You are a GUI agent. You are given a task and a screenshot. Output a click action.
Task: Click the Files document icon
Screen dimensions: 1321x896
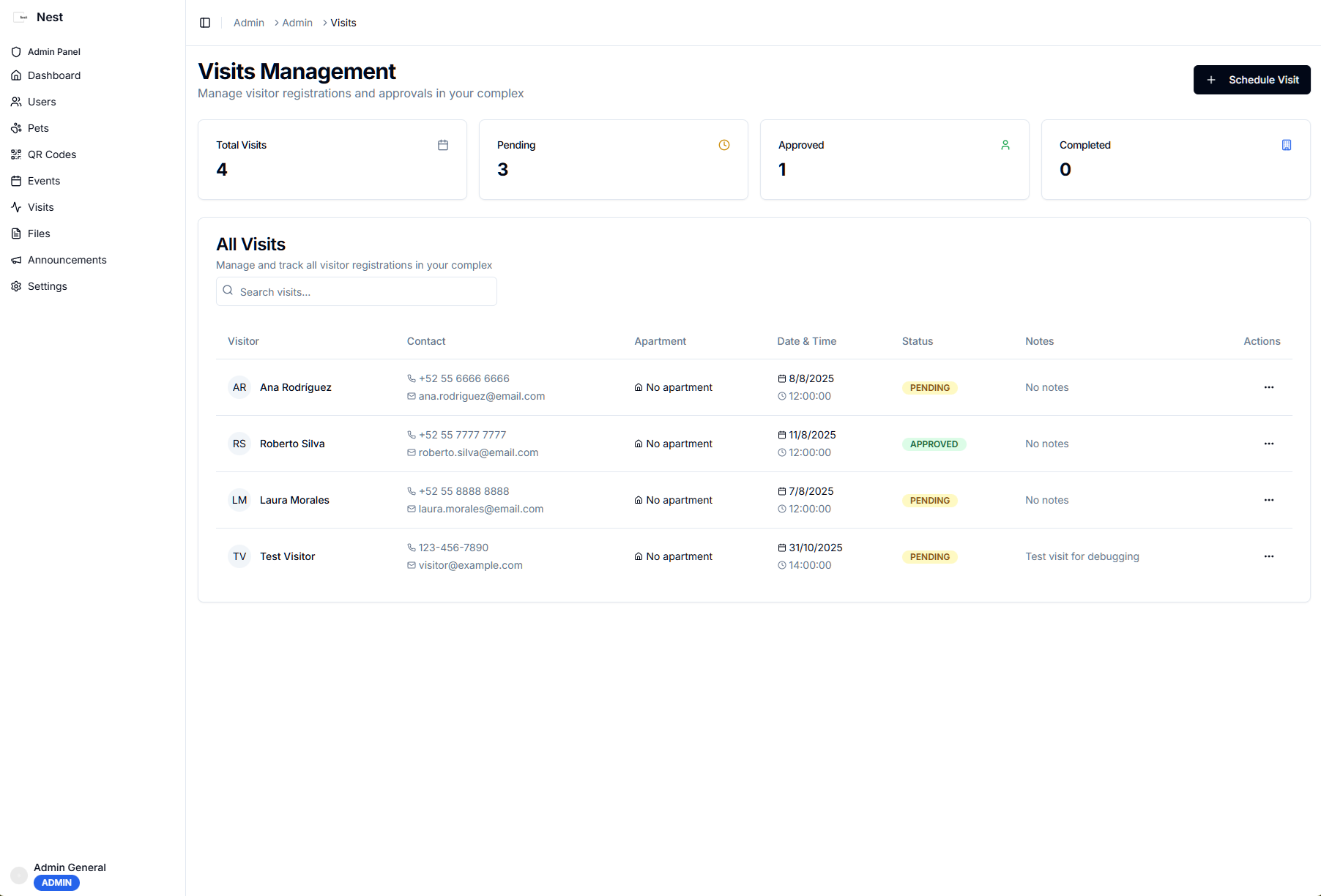[16, 234]
